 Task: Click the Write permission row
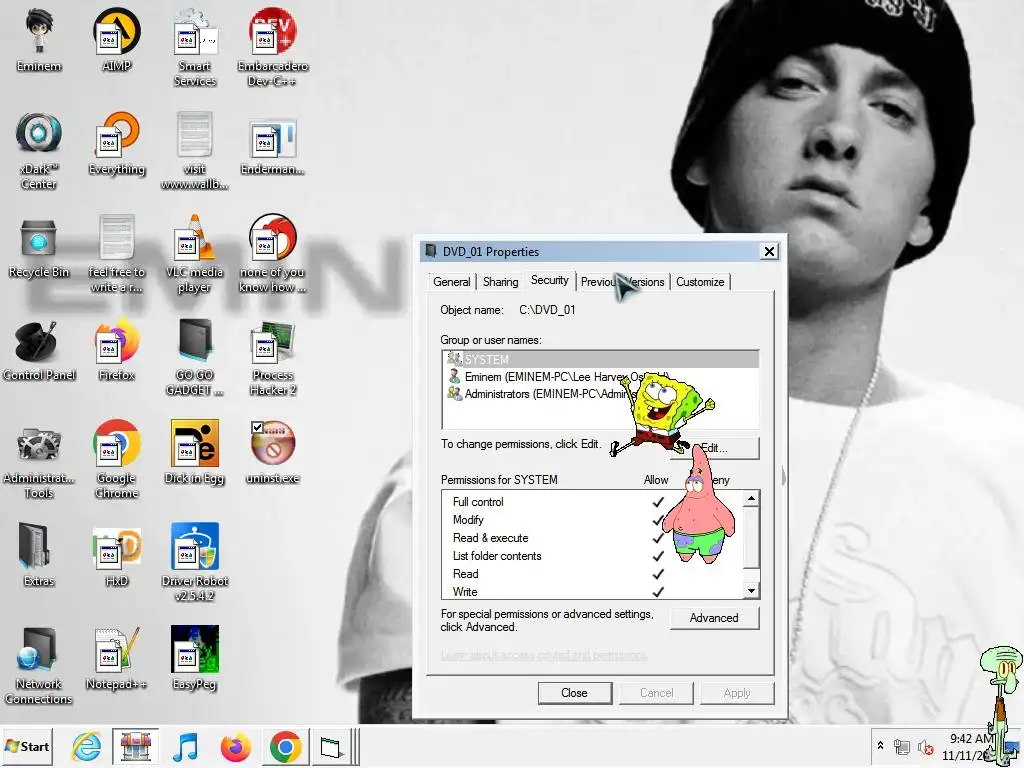point(593,592)
